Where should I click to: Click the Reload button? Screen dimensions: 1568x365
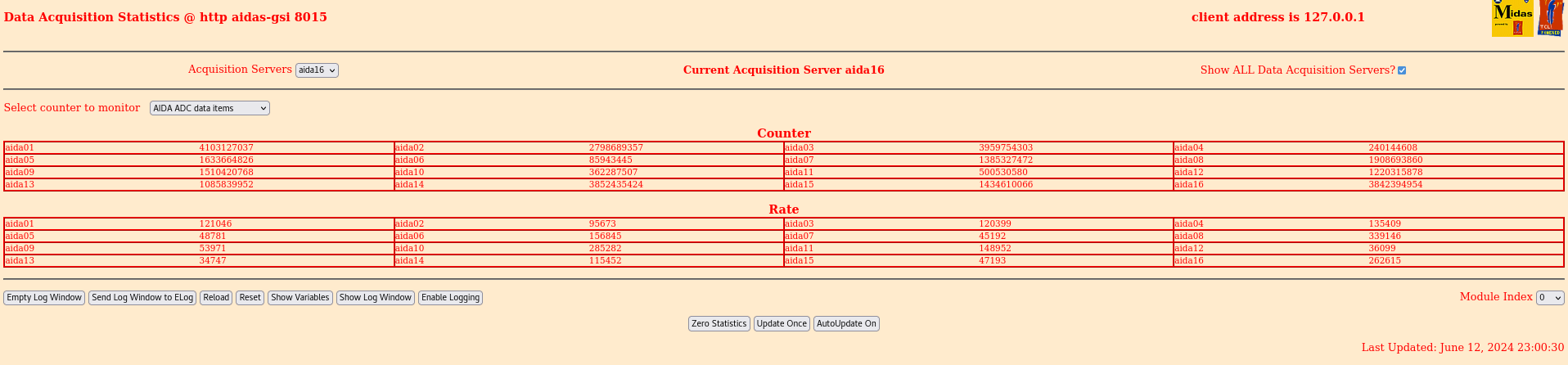click(216, 298)
